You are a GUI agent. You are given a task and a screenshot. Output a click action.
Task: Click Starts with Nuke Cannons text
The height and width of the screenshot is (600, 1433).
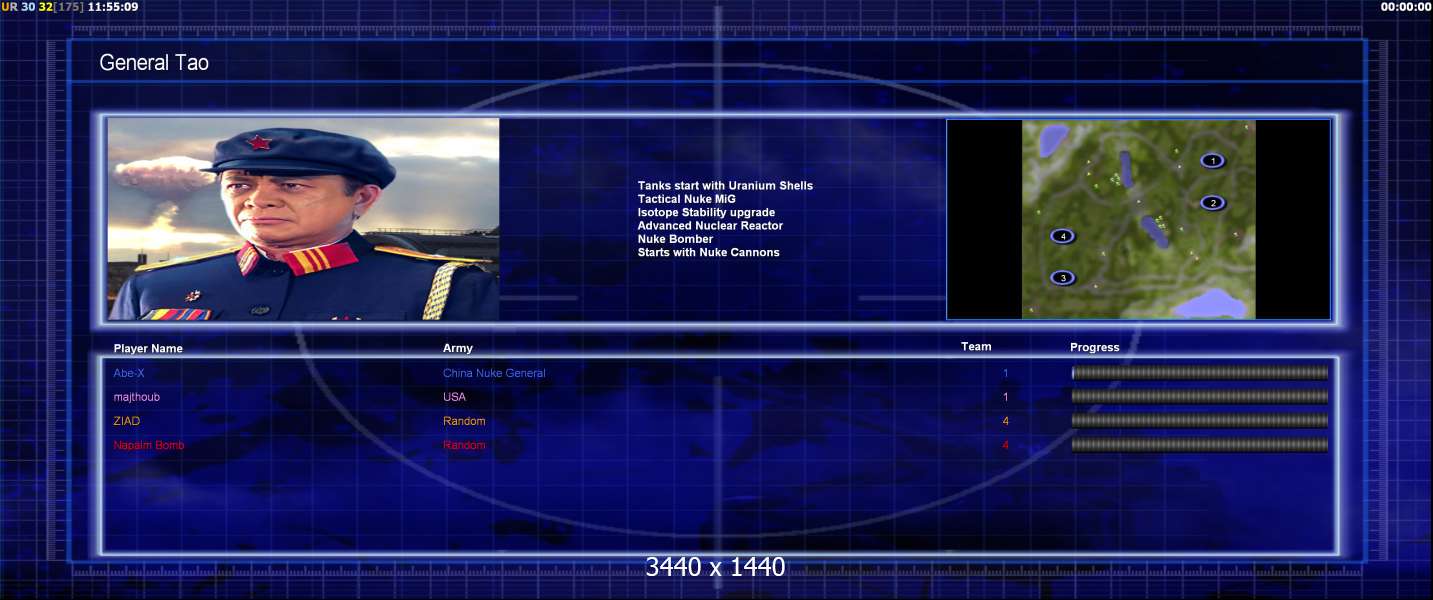point(708,252)
